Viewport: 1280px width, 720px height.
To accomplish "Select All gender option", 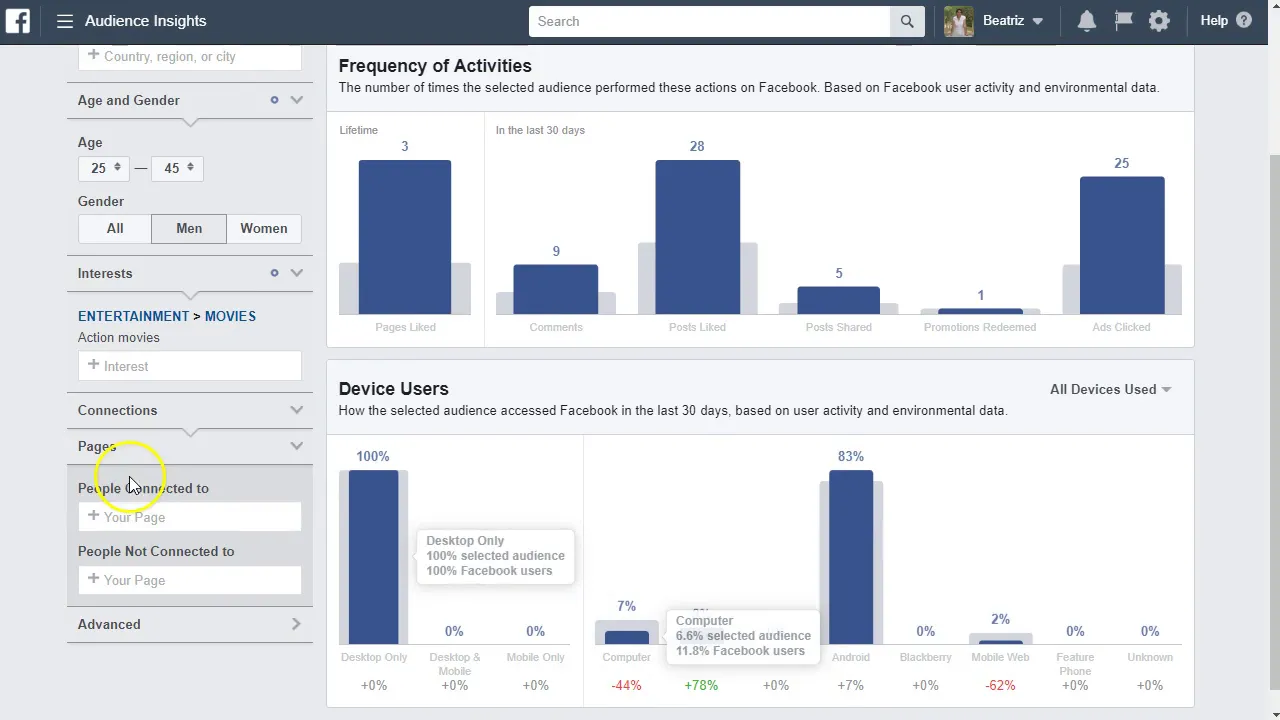I will coord(115,228).
